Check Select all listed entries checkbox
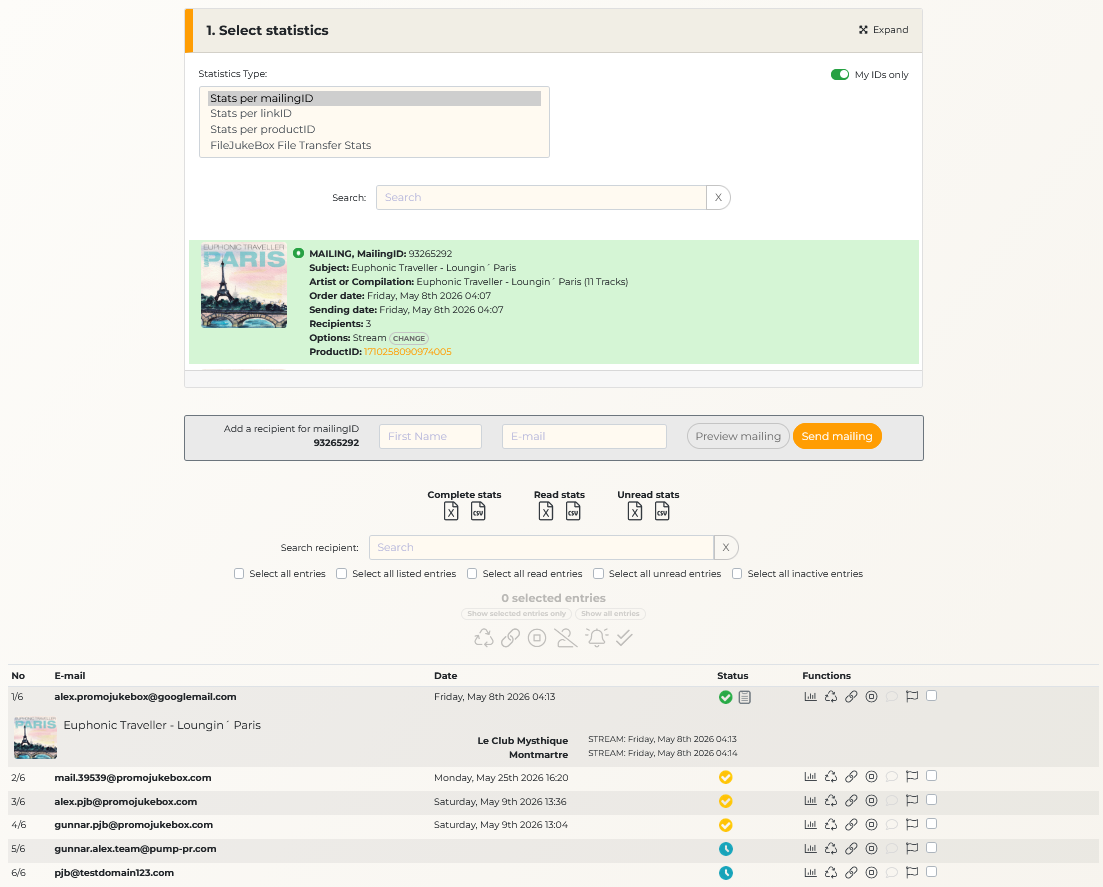This screenshot has width=1103, height=887. click(x=342, y=574)
